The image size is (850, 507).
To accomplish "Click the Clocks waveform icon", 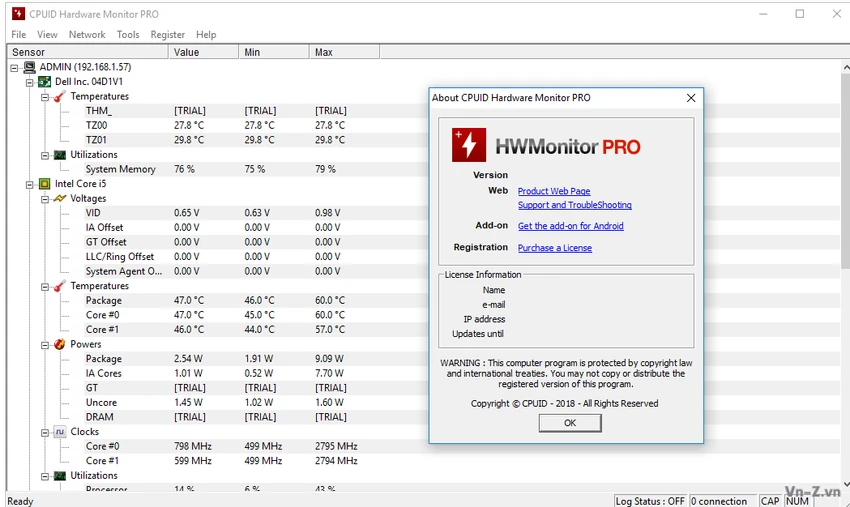I will pyautogui.click(x=60, y=432).
